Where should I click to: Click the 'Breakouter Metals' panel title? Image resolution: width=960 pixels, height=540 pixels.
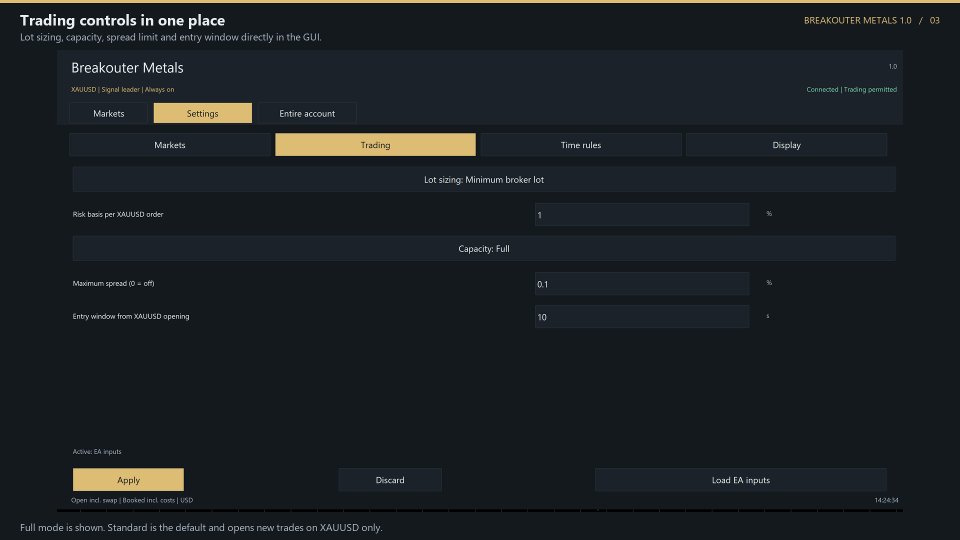pos(127,68)
